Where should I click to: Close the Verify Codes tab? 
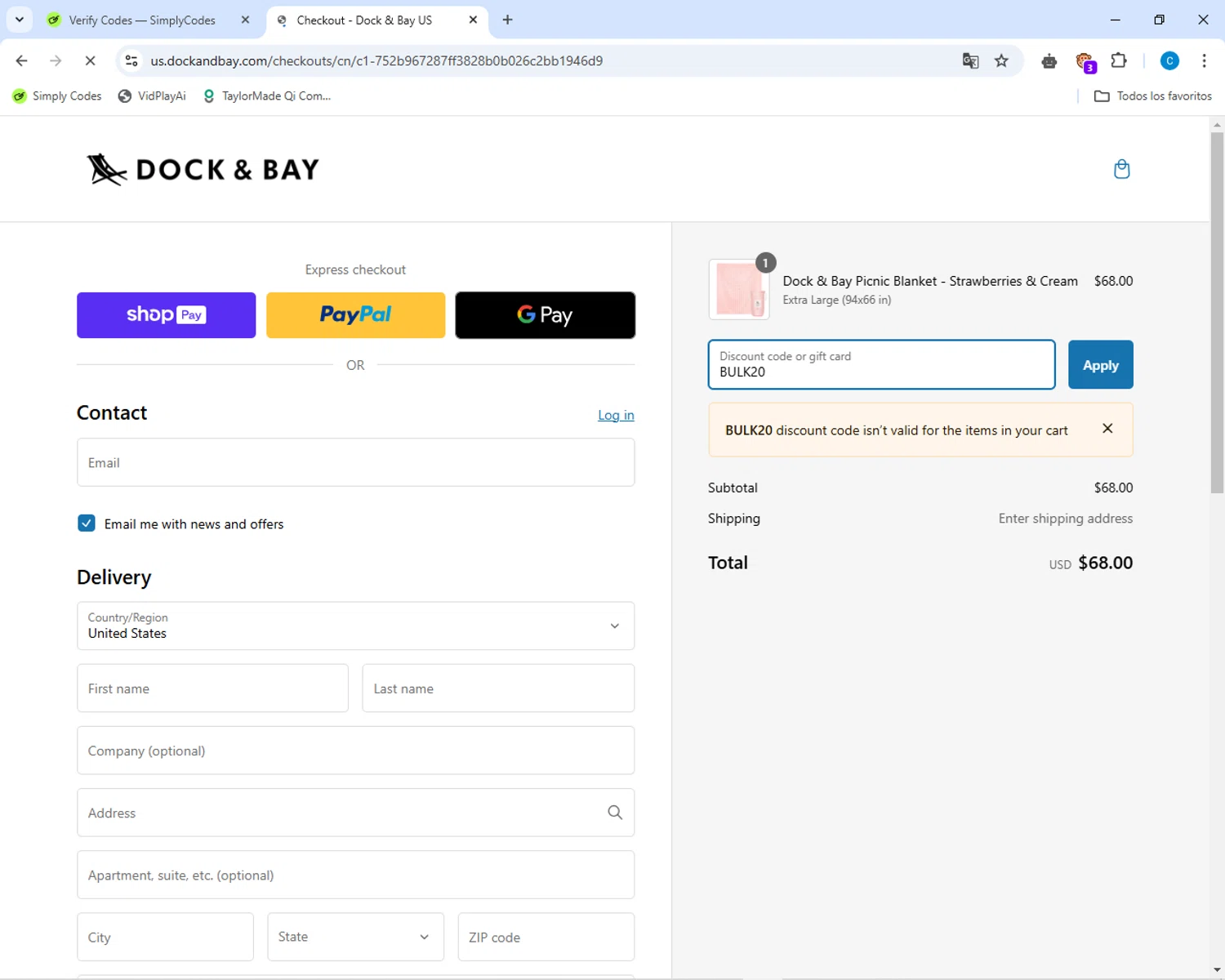(x=245, y=20)
